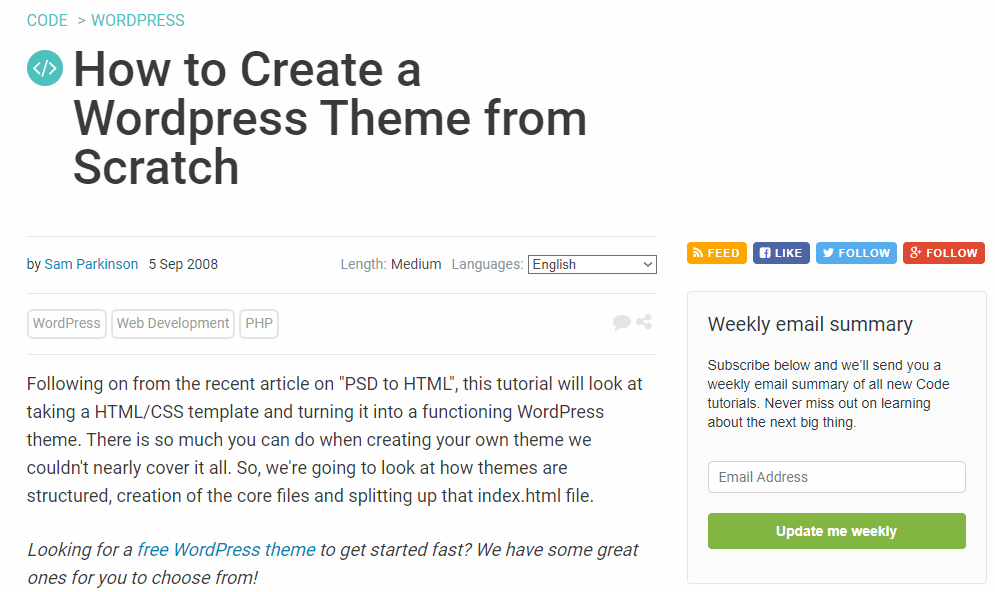The height and width of the screenshot is (592, 995).
Task: Click the Twitter Follow button
Action: [856, 253]
